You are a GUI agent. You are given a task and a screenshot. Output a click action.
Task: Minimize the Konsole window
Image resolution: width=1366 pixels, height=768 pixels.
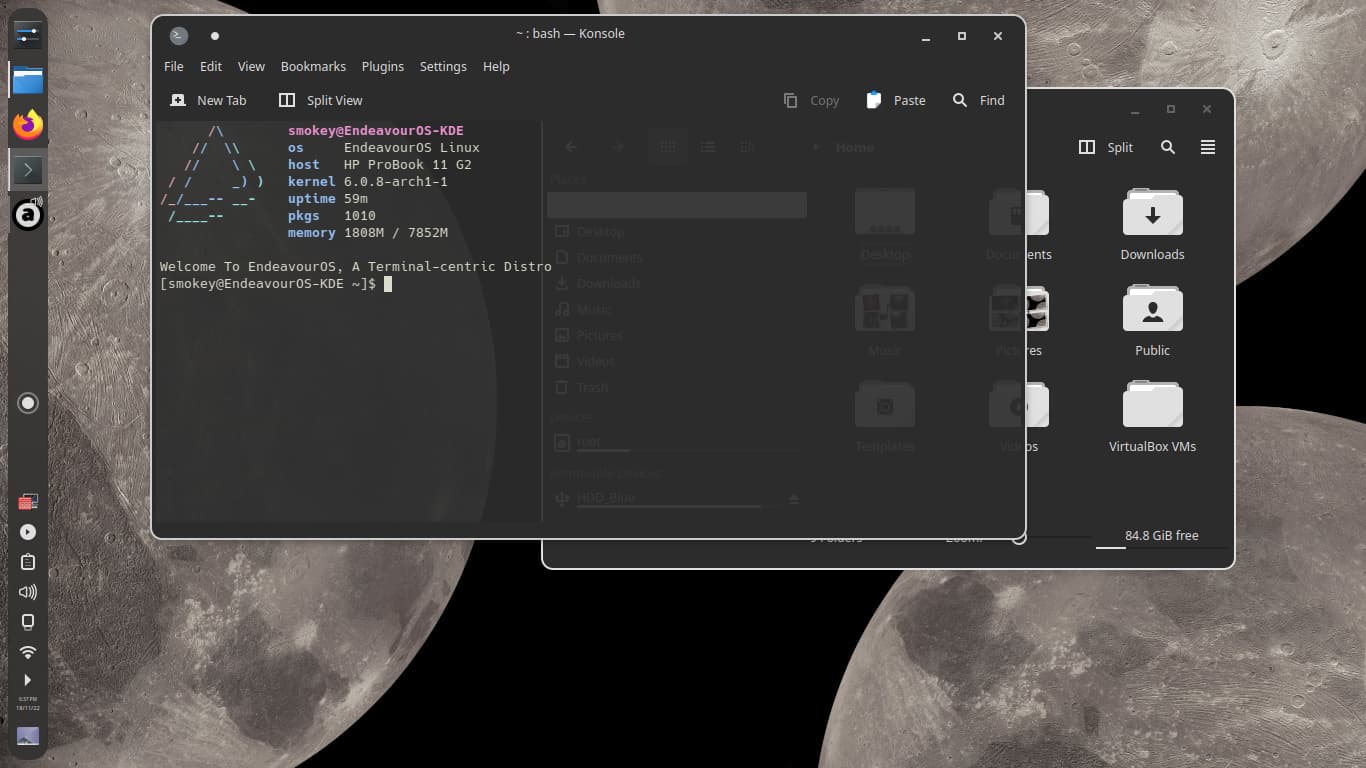pyautogui.click(x=926, y=36)
